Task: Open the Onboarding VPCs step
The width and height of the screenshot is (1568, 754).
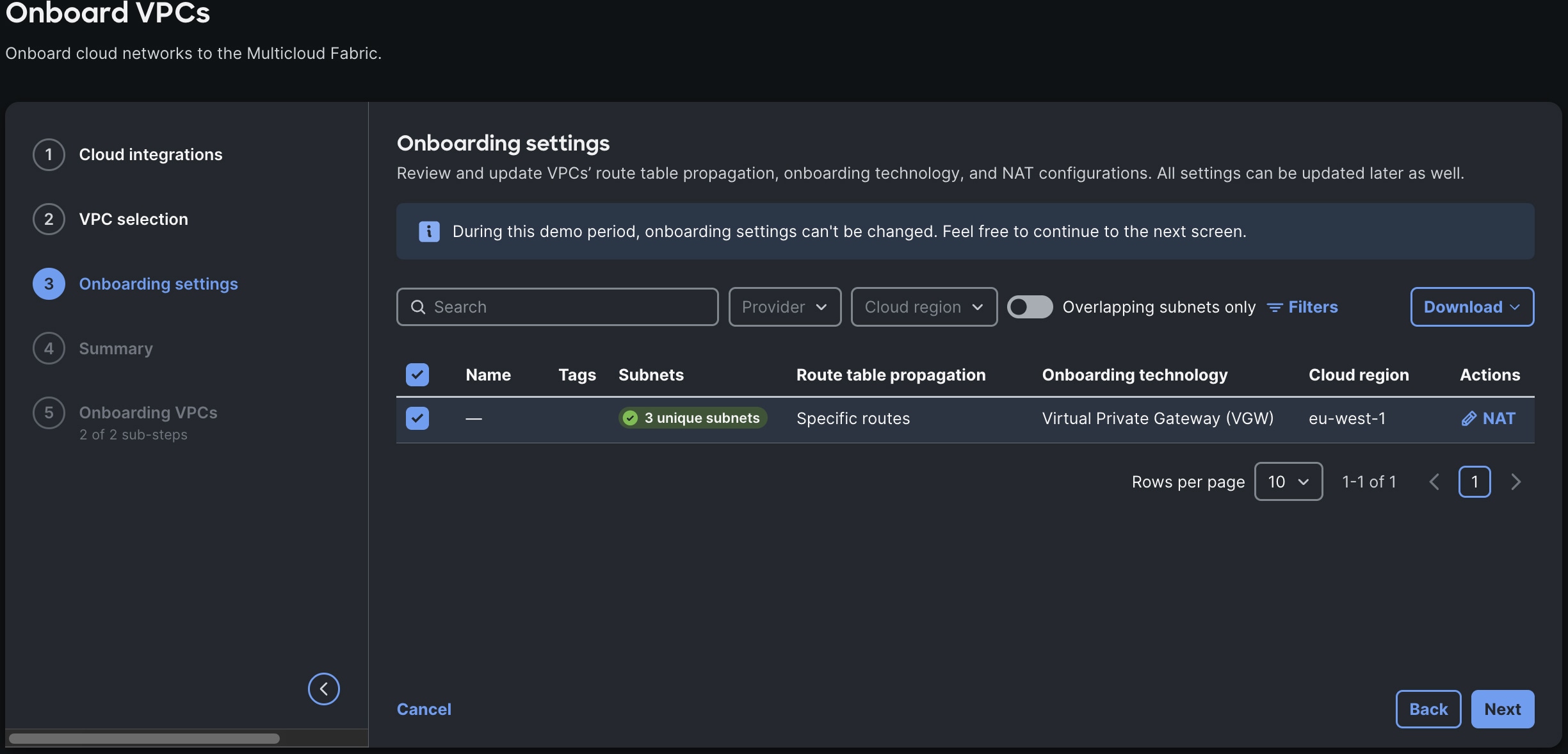Action: 148,413
